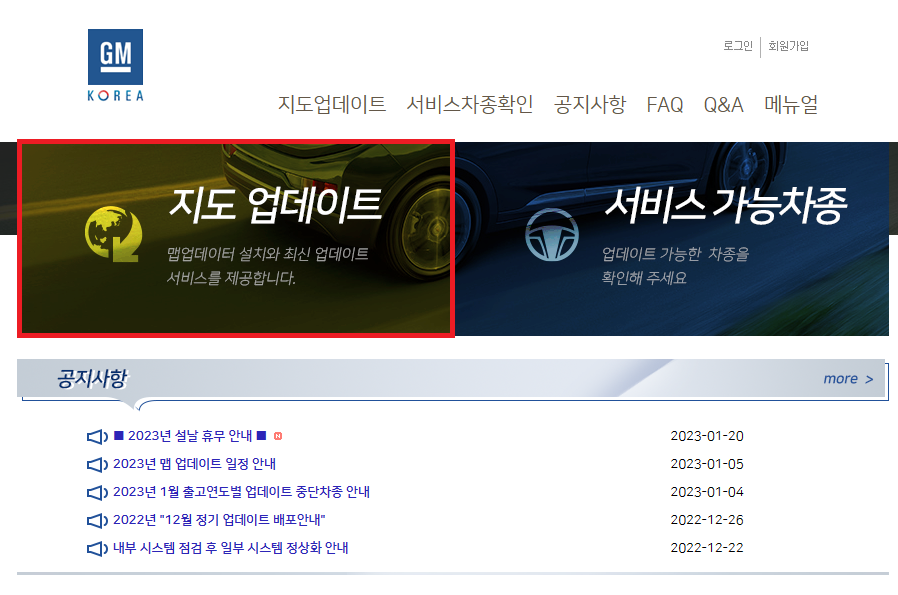Click megaphone icon beside 내부 시스템 점검 notice
This screenshot has width=898, height=595.
[97, 549]
